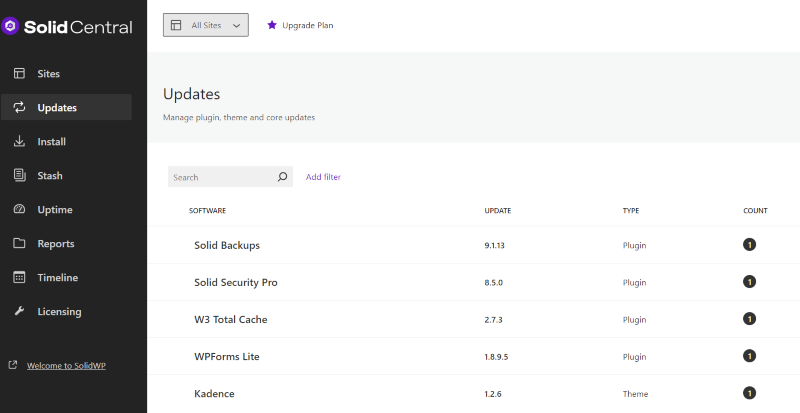Sort by the UPDATE column header

tap(497, 210)
